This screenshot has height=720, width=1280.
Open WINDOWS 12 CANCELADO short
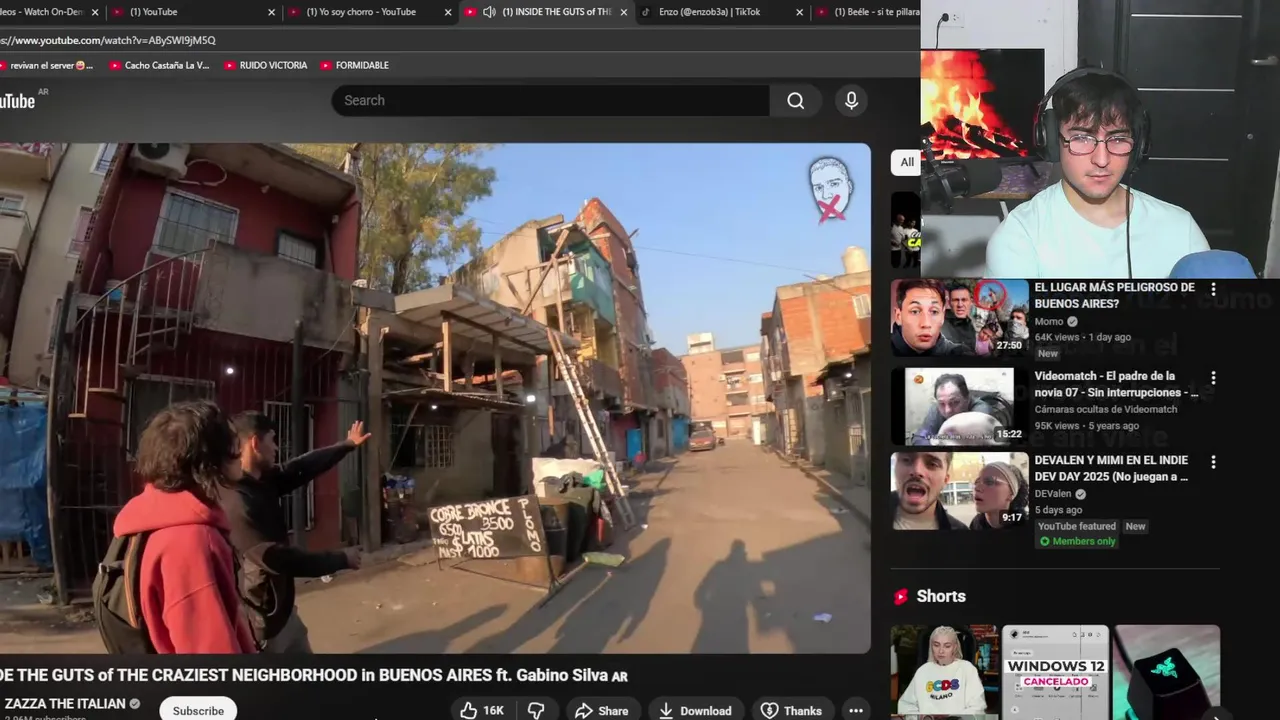pos(1055,672)
